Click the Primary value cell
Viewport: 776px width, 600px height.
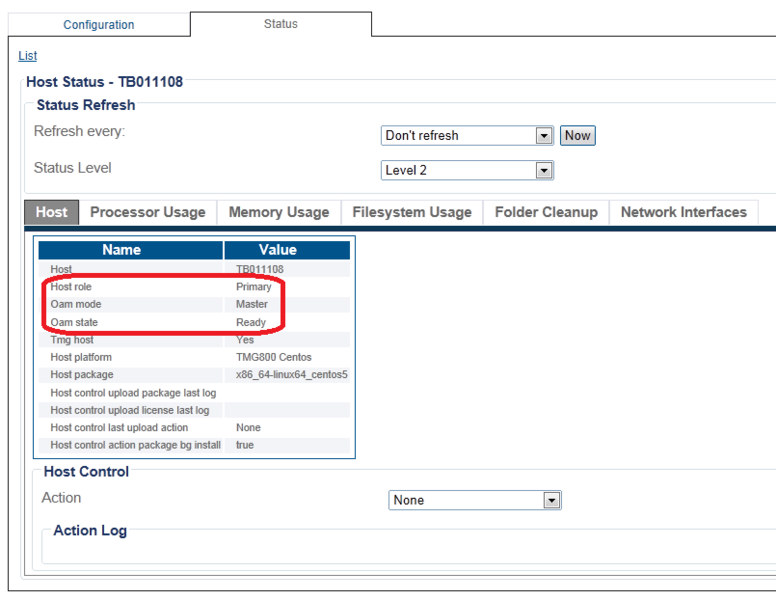coord(253,287)
